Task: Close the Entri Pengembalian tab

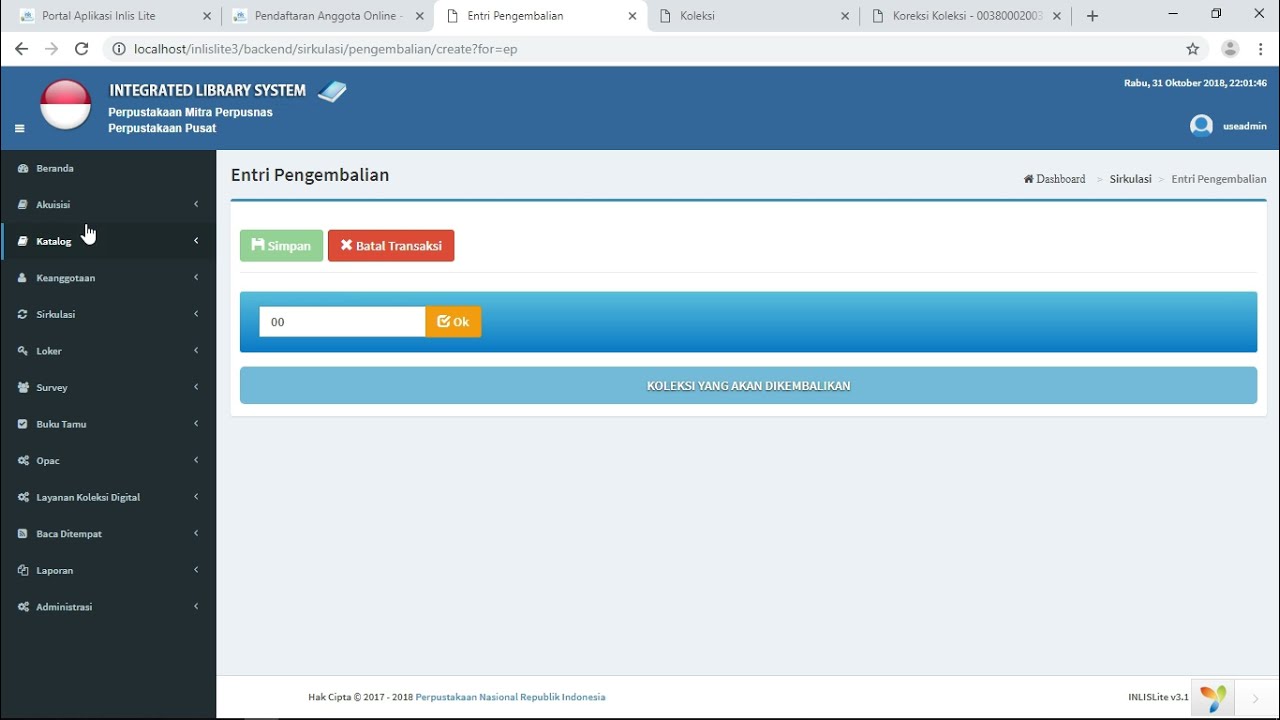Action: click(x=632, y=16)
